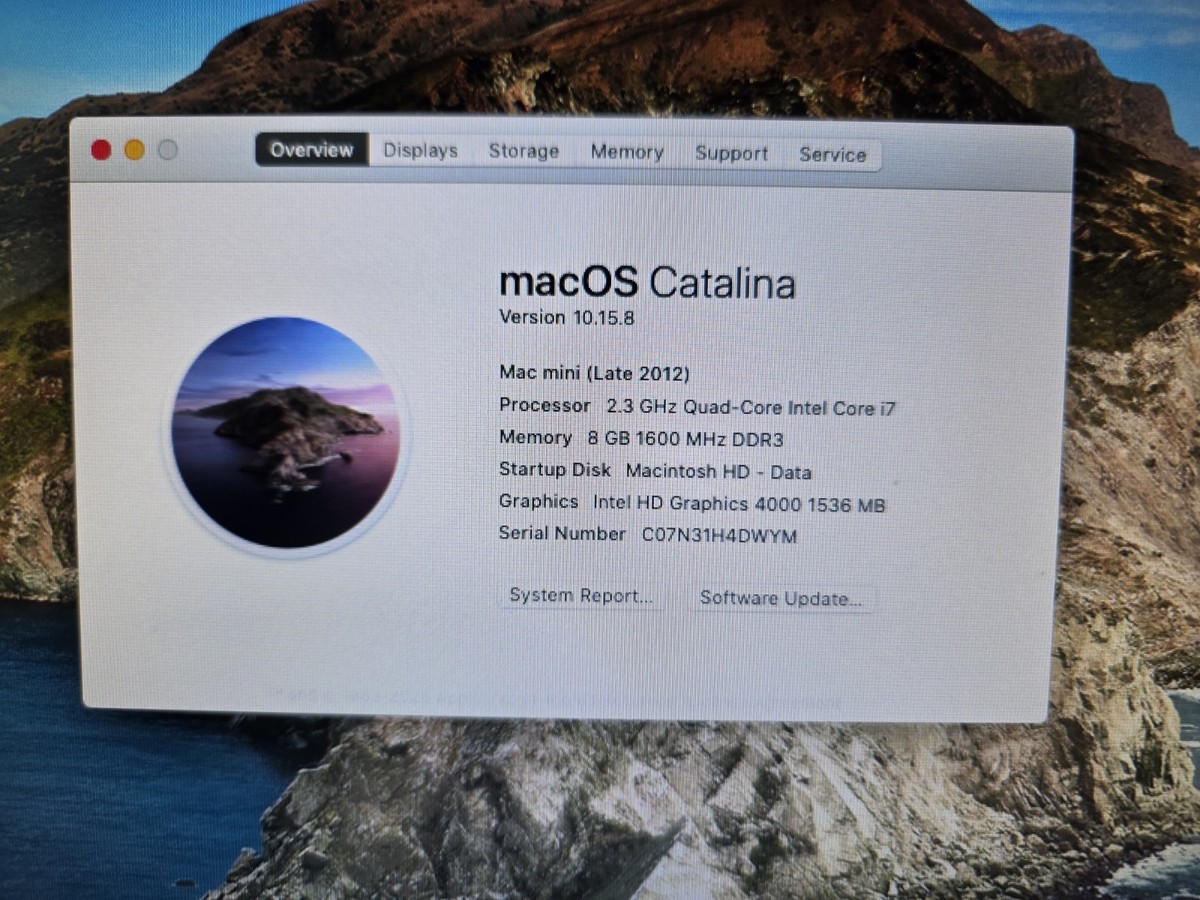Open the Service tab
Viewport: 1200px width, 900px height.
click(x=833, y=155)
